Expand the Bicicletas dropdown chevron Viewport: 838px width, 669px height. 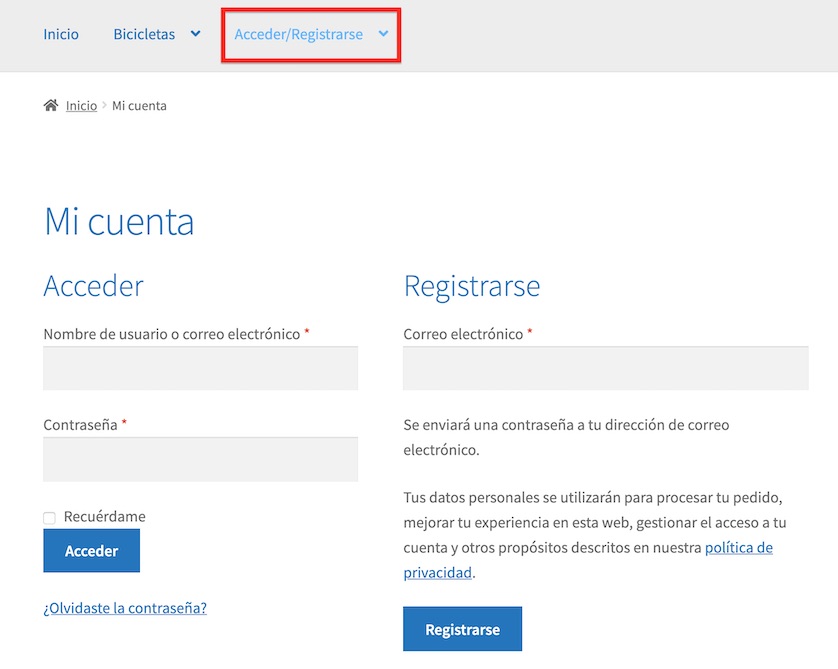(196, 34)
